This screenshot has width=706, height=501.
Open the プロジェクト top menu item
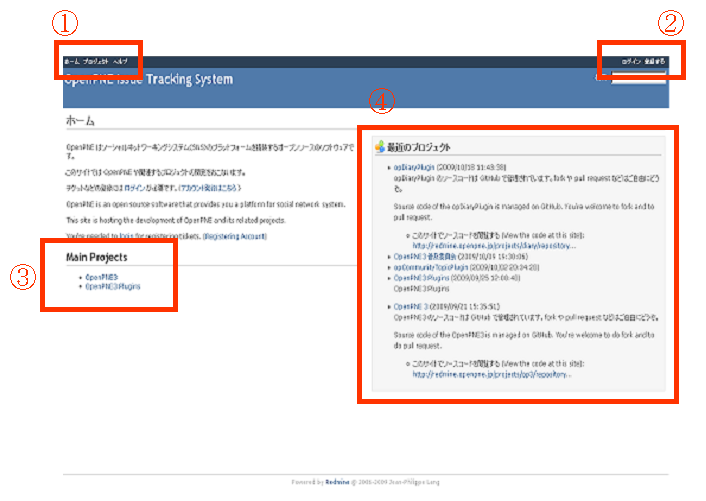pos(95,61)
